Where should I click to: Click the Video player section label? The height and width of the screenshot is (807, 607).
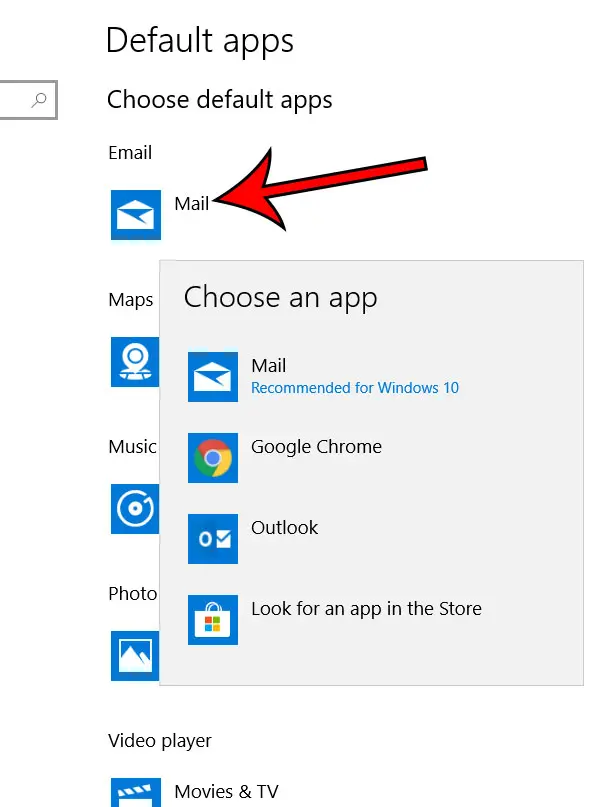[160, 741]
